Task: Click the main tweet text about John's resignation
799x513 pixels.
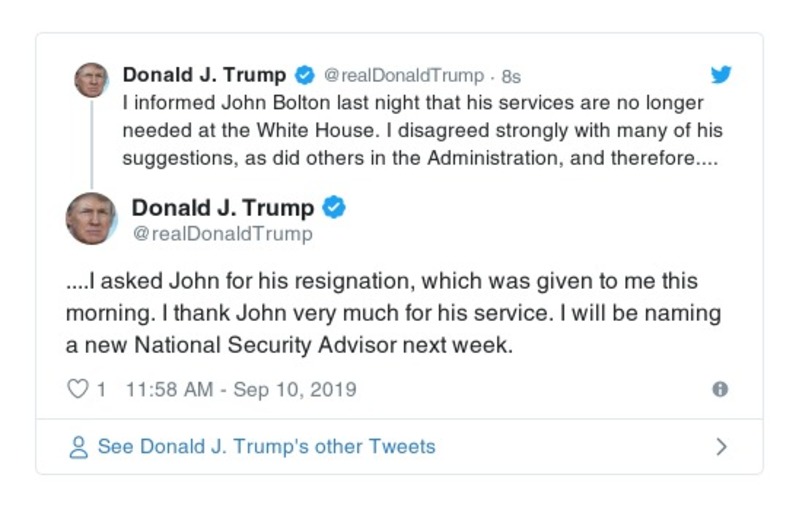Action: pos(393,313)
